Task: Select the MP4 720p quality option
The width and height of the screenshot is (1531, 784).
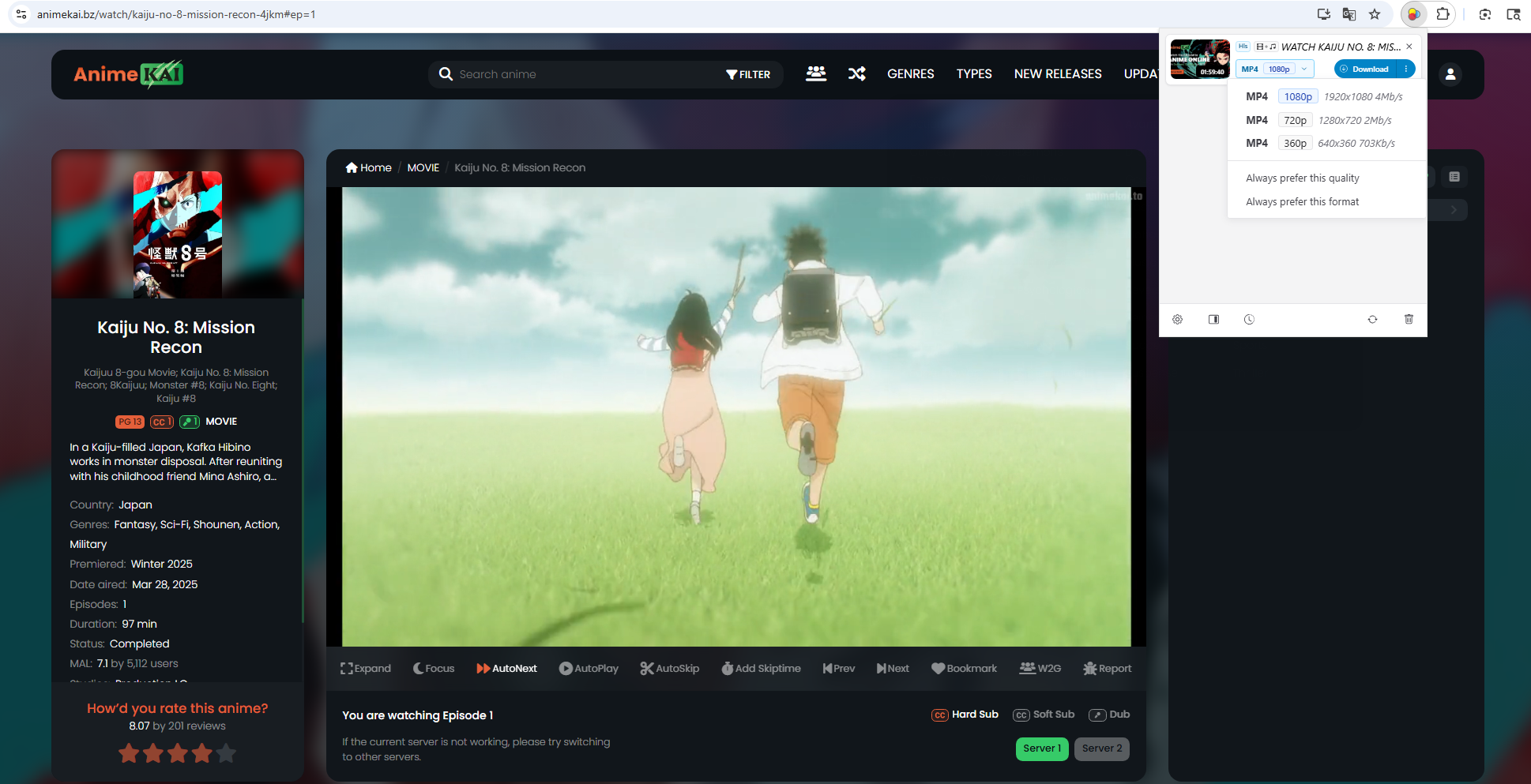Action: pos(1294,121)
